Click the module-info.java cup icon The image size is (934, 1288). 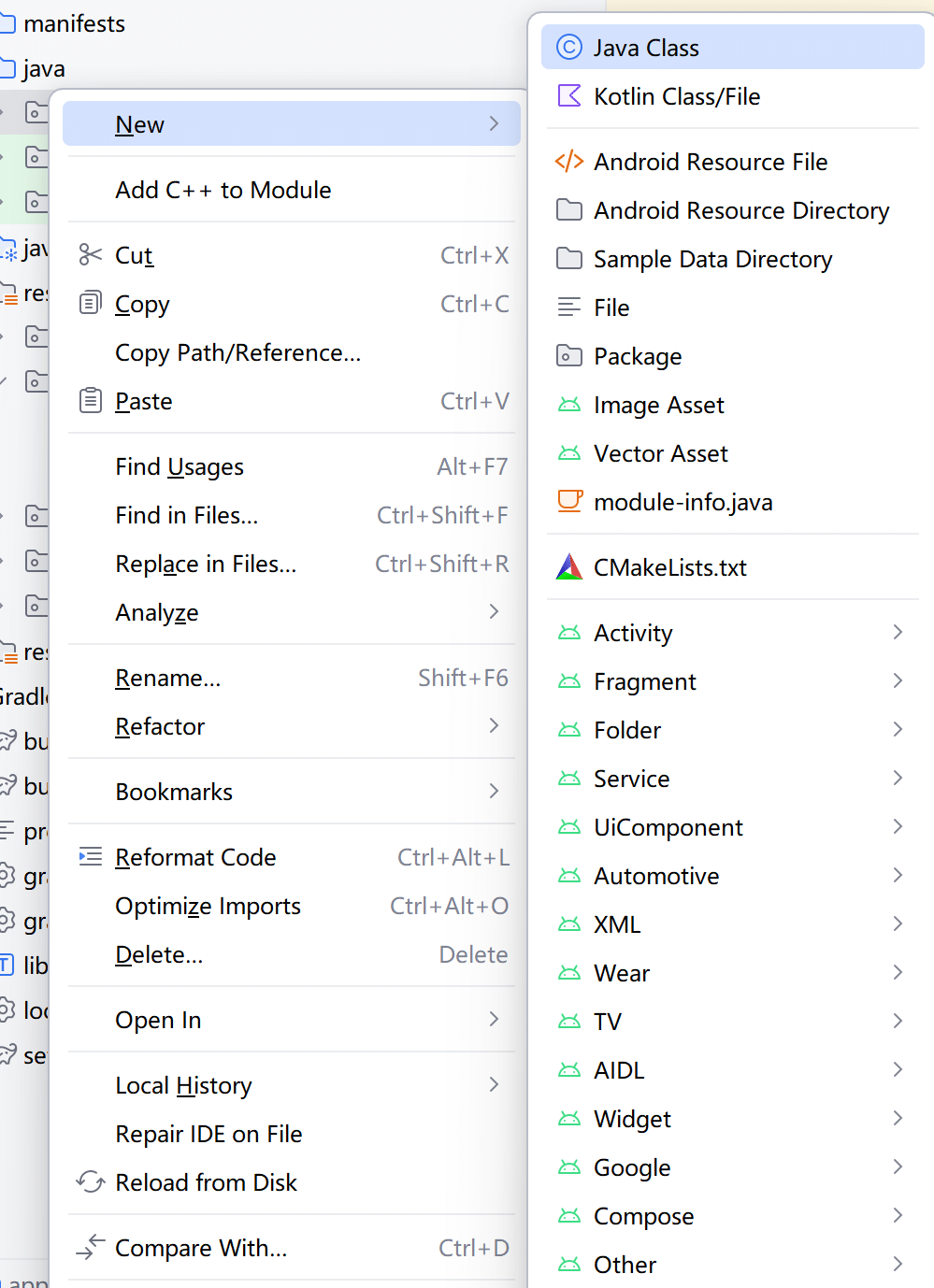tap(568, 502)
